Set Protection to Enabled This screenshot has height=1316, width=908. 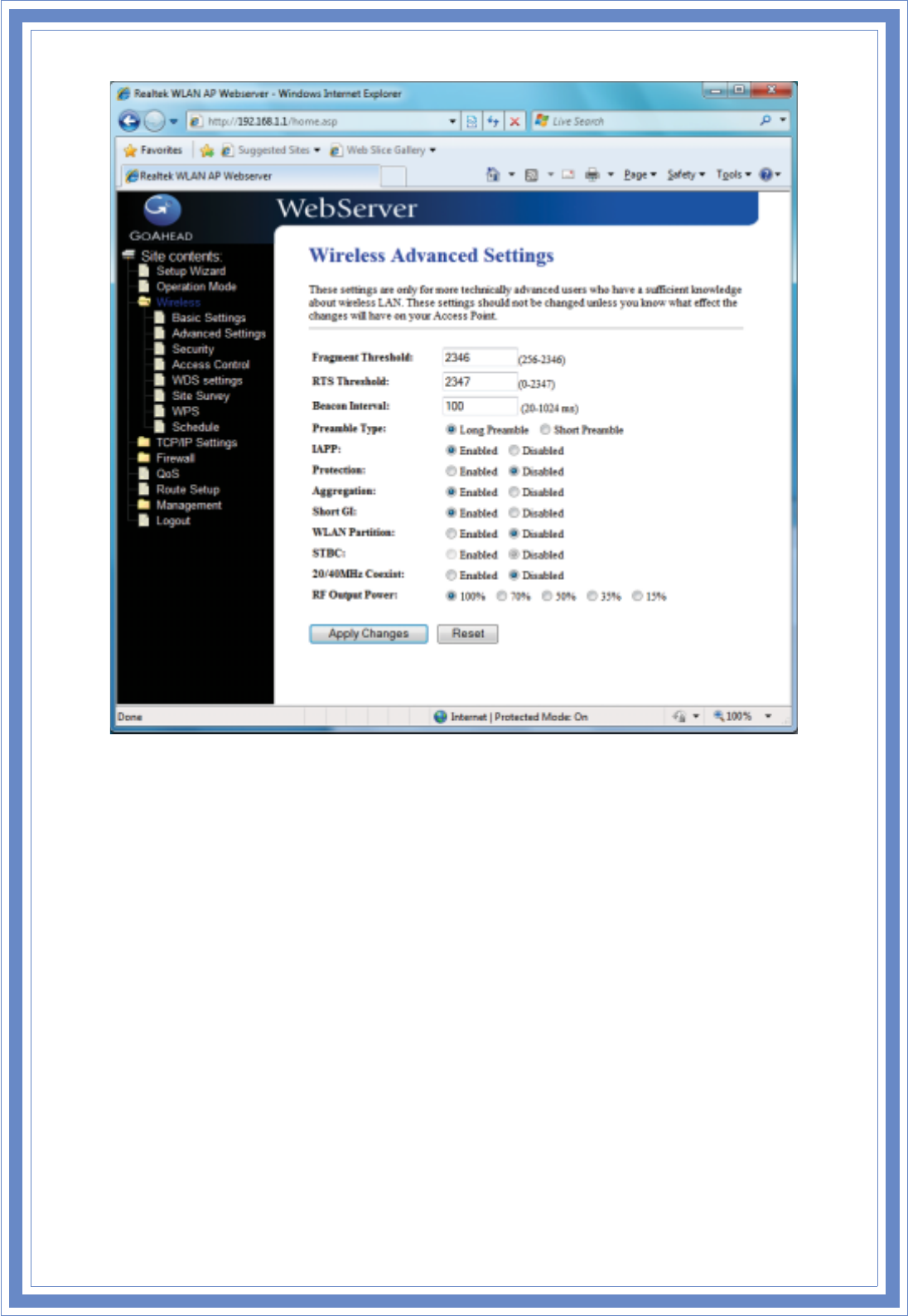pyautogui.click(x=451, y=471)
